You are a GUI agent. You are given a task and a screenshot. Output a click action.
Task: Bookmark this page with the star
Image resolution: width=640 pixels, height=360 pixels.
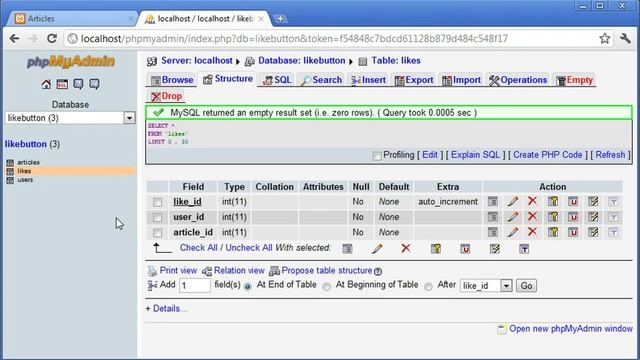[x=604, y=39]
